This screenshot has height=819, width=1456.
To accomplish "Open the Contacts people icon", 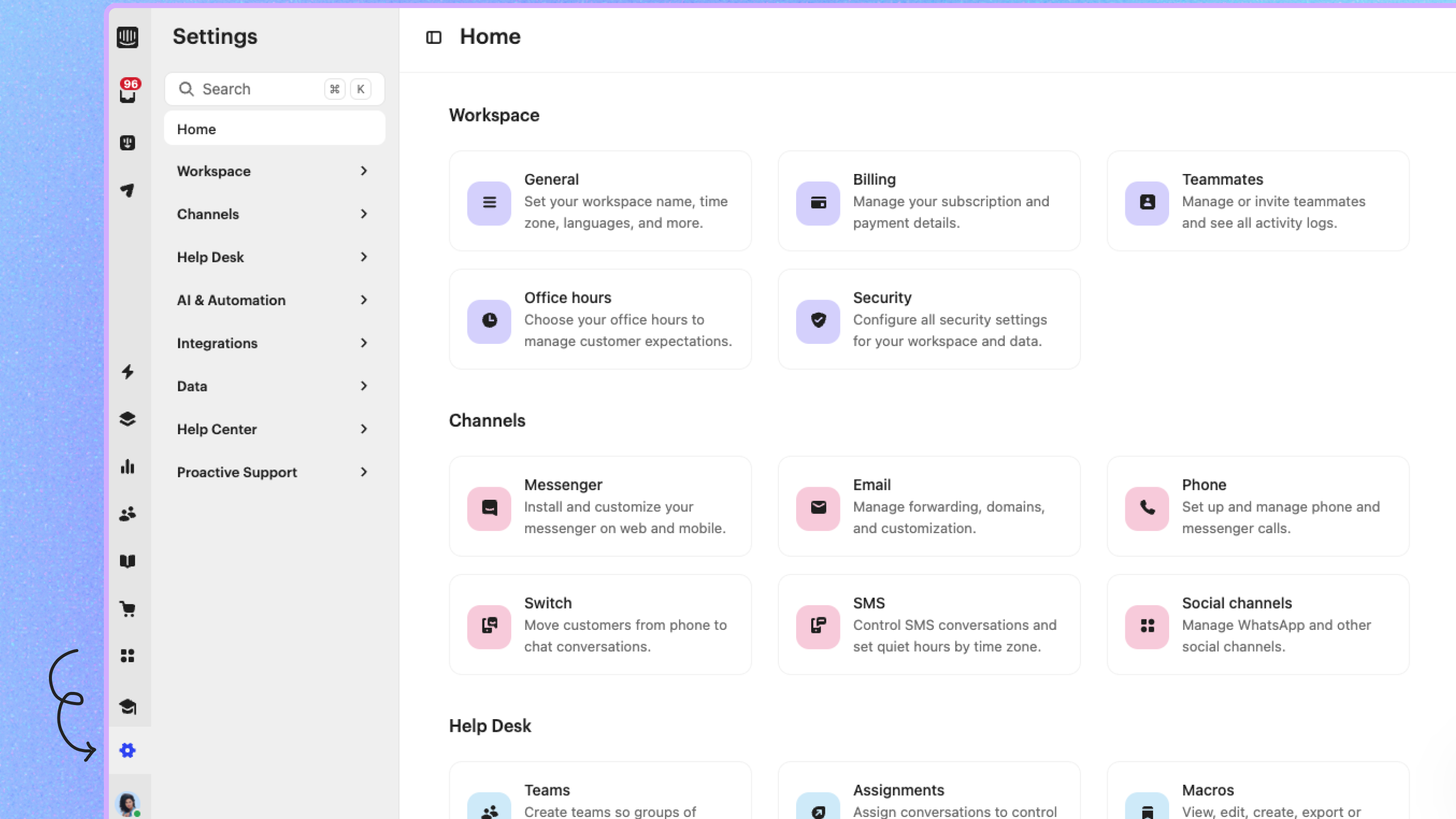I will tap(127, 514).
